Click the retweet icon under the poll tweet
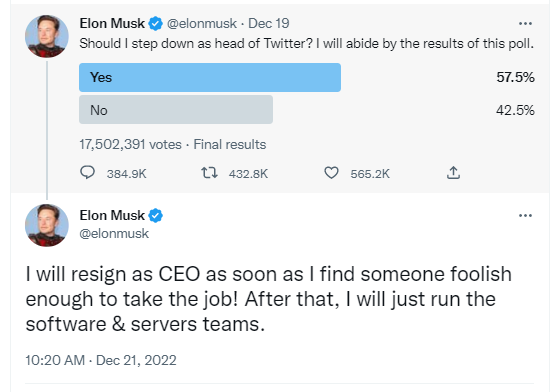Screen dimensions: 555x392 (210, 173)
